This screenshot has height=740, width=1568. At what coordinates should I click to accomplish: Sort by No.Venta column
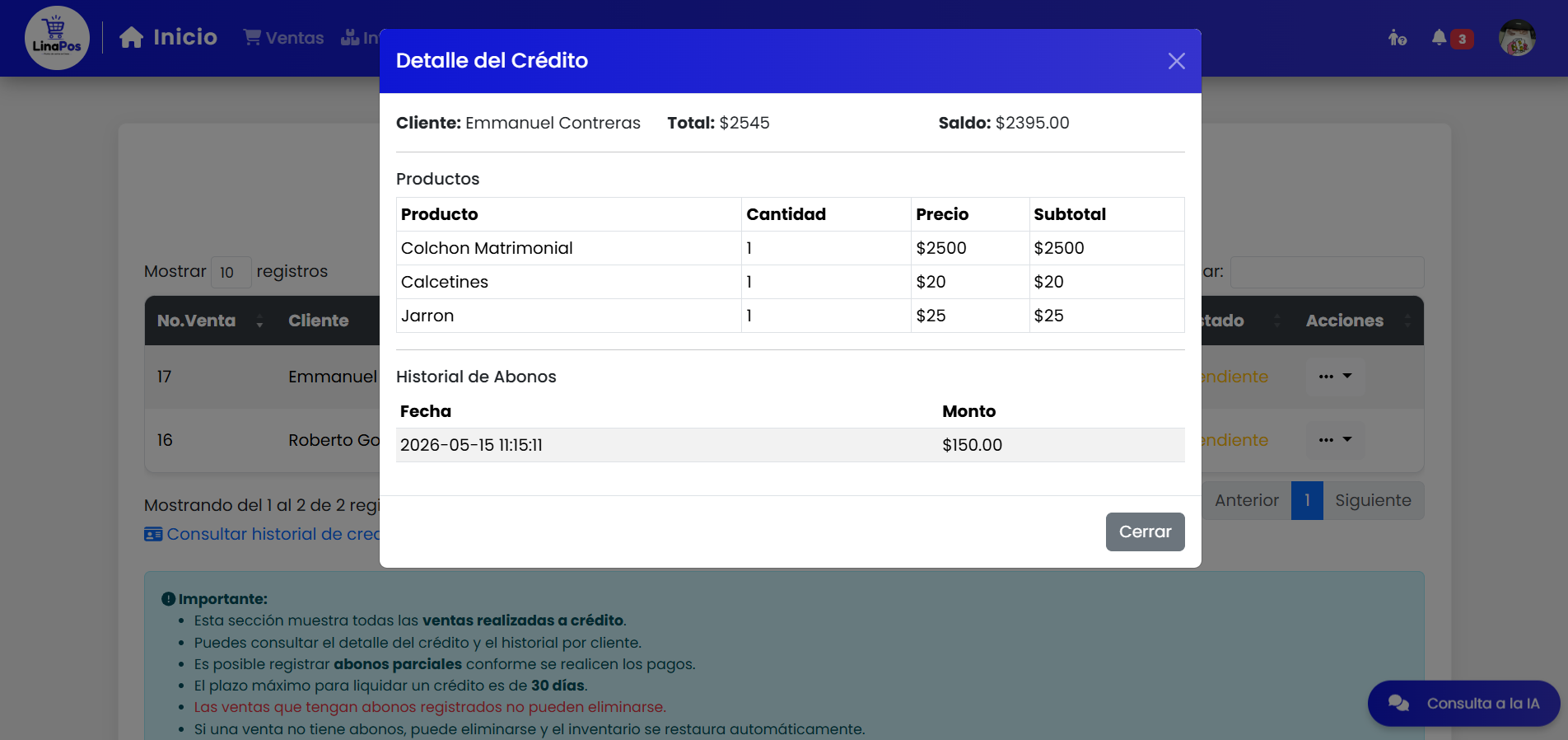[x=210, y=321]
